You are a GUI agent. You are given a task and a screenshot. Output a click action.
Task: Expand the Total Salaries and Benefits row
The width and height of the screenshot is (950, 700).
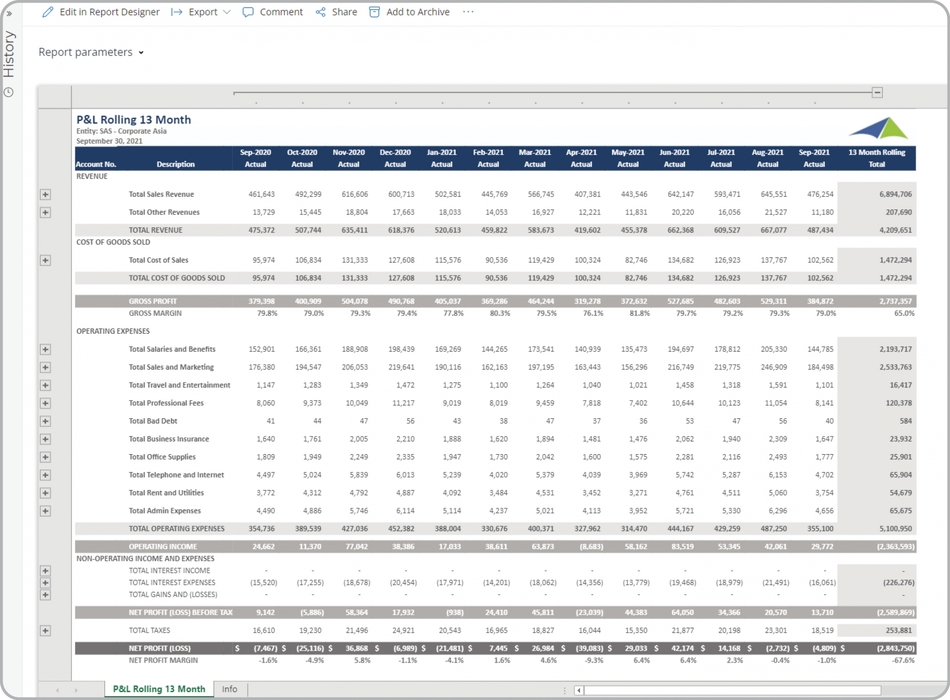[x=45, y=350]
